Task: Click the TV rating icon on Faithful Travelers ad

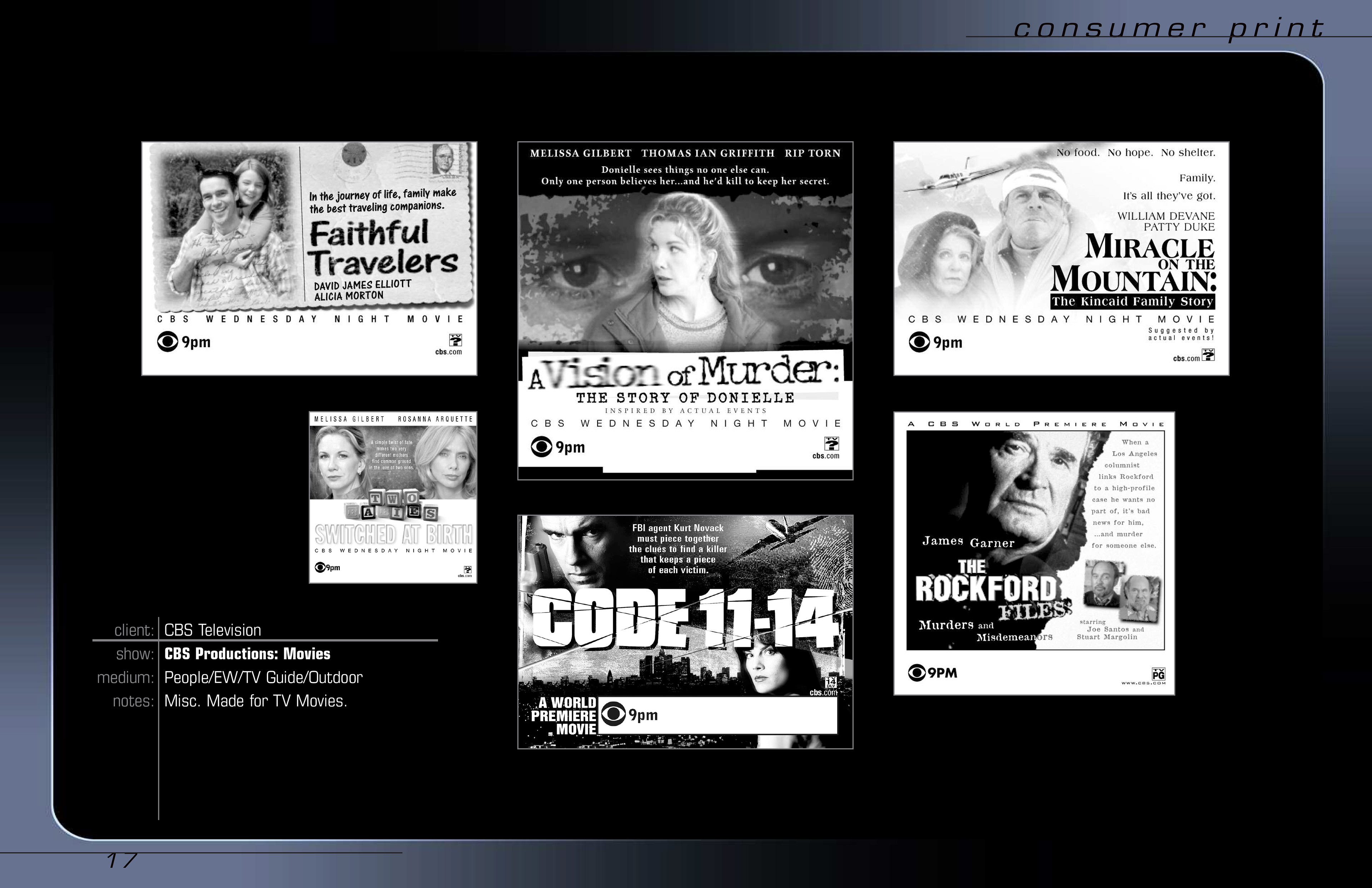Action: click(456, 339)
